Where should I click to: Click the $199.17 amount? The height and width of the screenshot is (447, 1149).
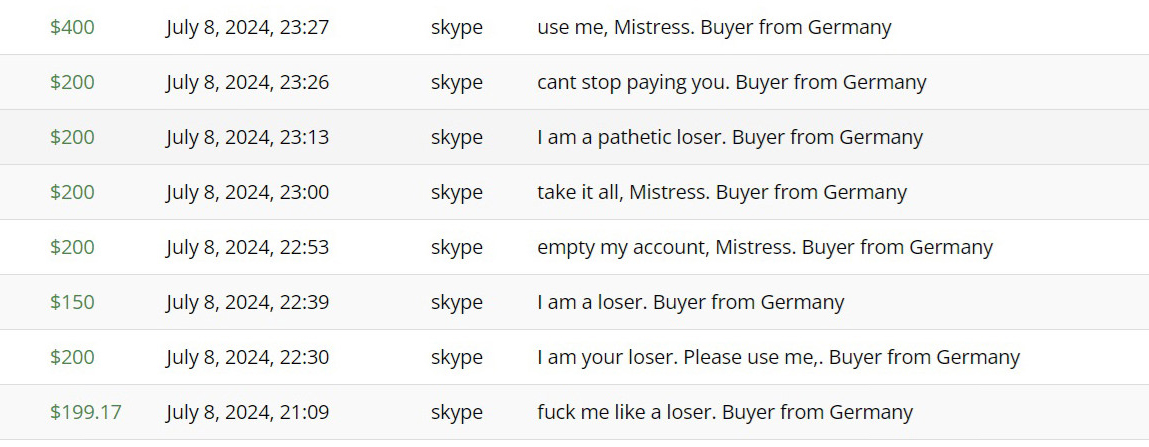click(x=86, y=413)
